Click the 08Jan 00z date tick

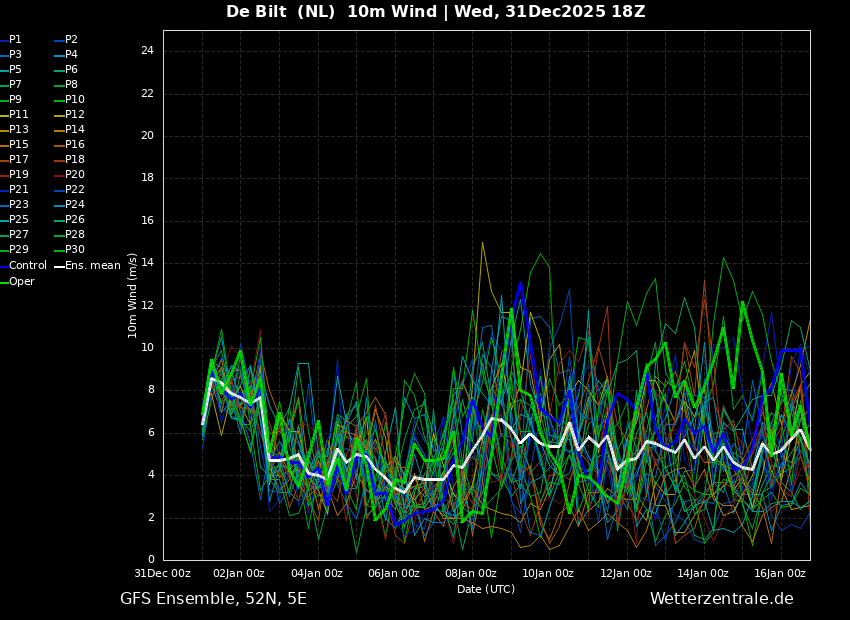(x=472, y=573)
